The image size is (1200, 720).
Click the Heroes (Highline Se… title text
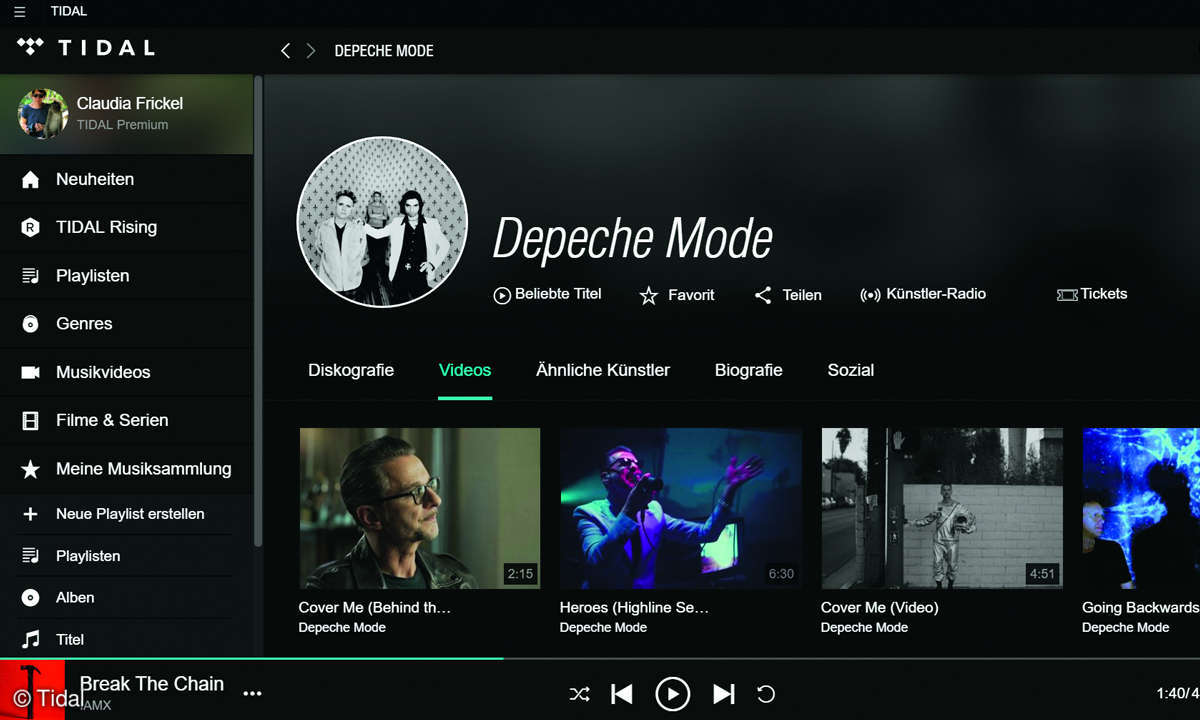[634, 607]
